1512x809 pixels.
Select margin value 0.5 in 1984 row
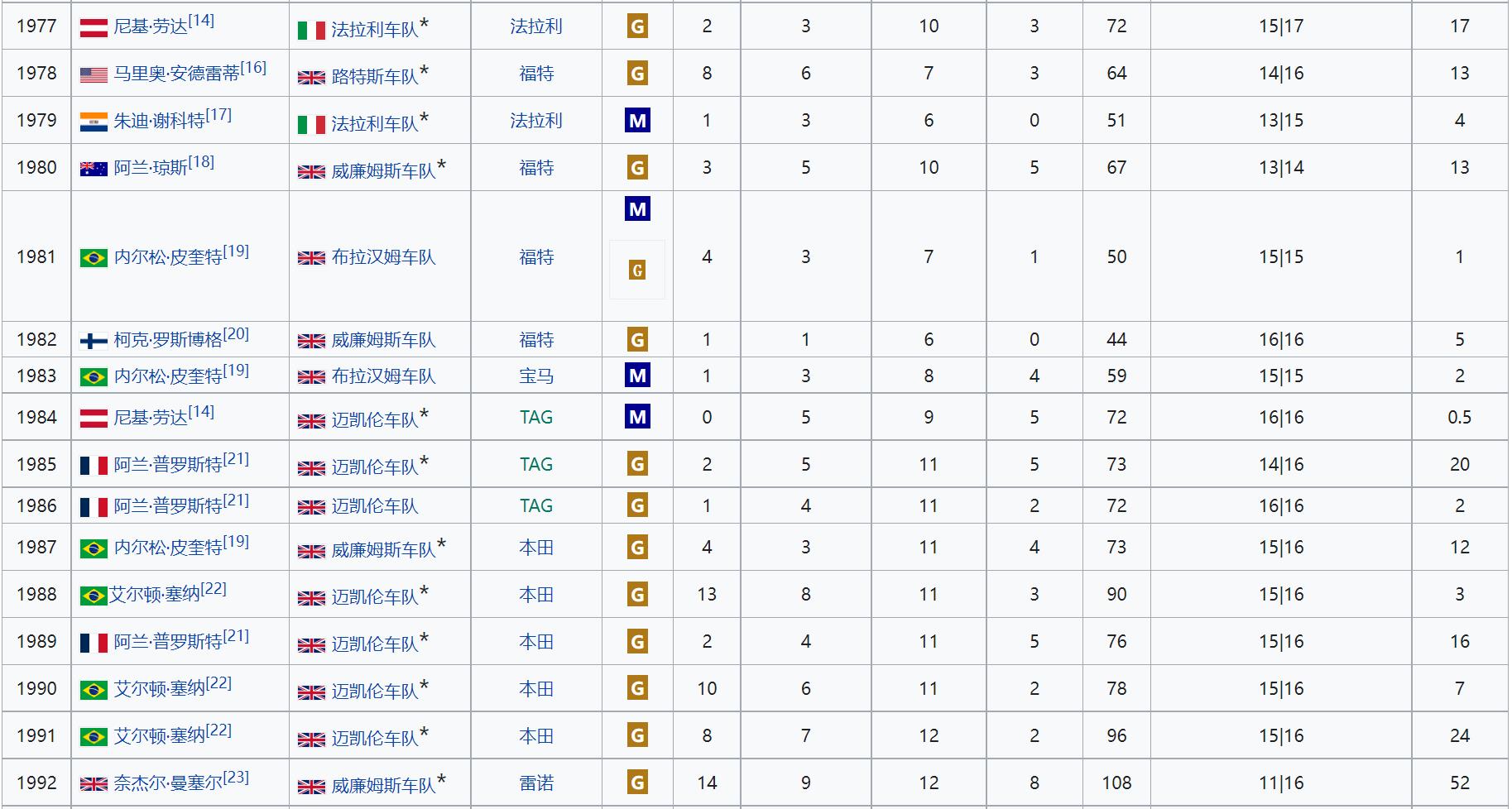pos(1460,417)
